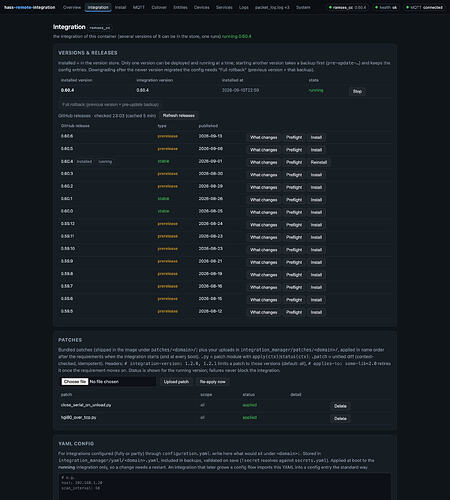
Task: Run Preflight for release 0.60.1
Action: click(294, 200)
